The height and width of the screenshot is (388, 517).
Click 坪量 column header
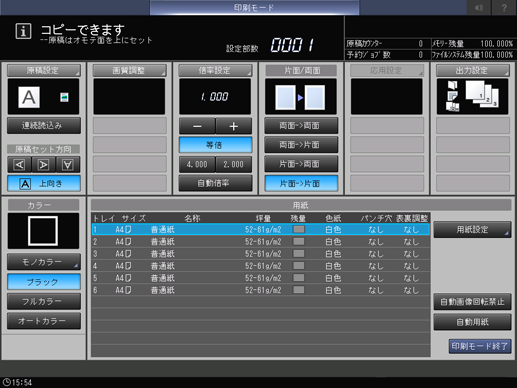(263, 218)
